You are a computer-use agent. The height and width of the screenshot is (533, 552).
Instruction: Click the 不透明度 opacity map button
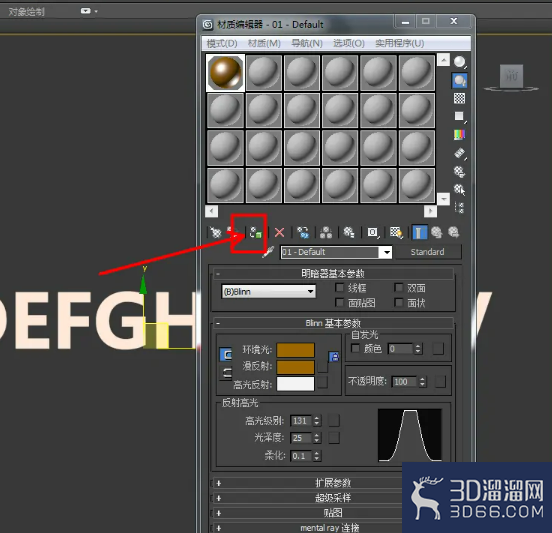(440, 381)
